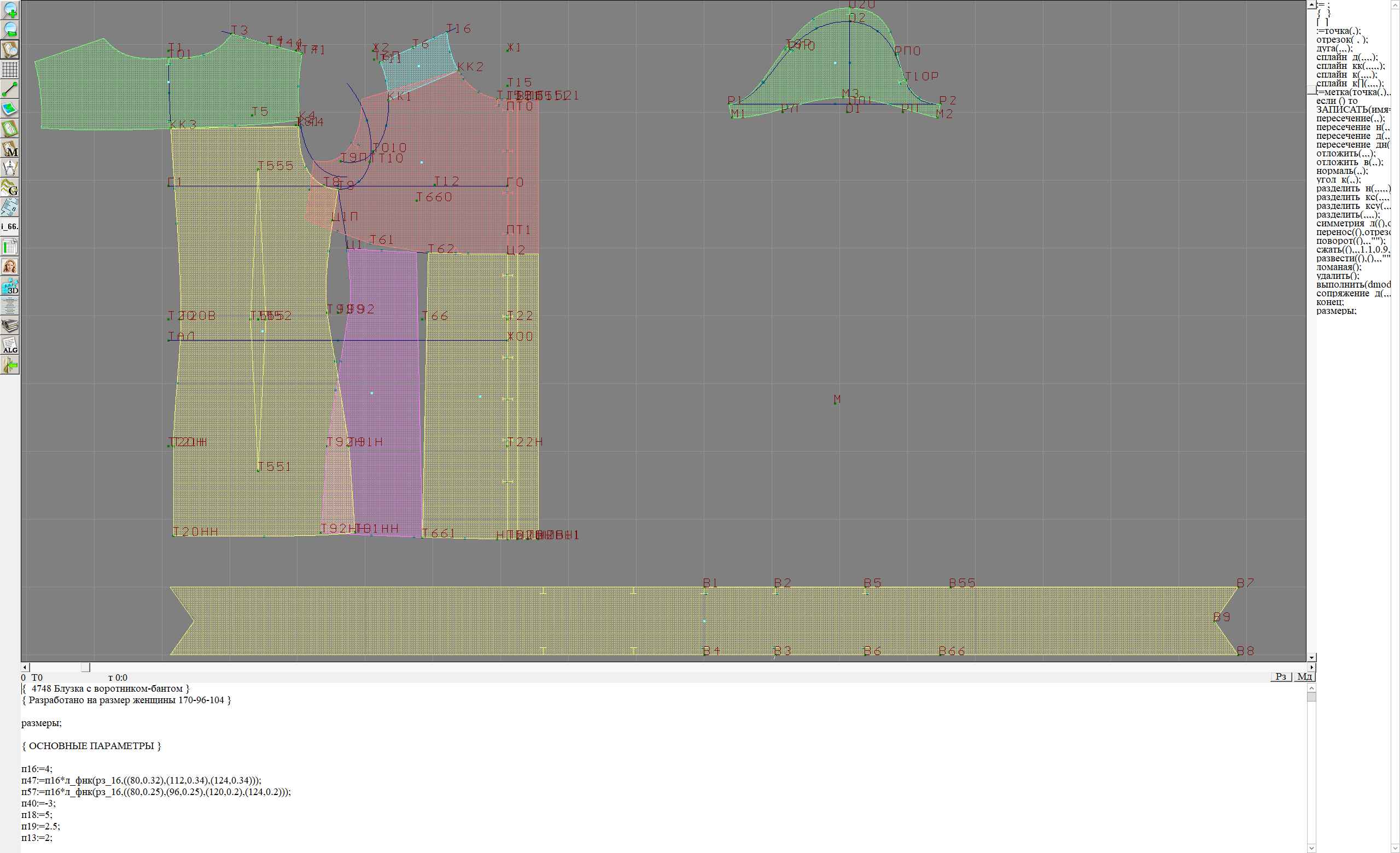Launch the 3D view icon
The image size is (1400, 853).
10,285
